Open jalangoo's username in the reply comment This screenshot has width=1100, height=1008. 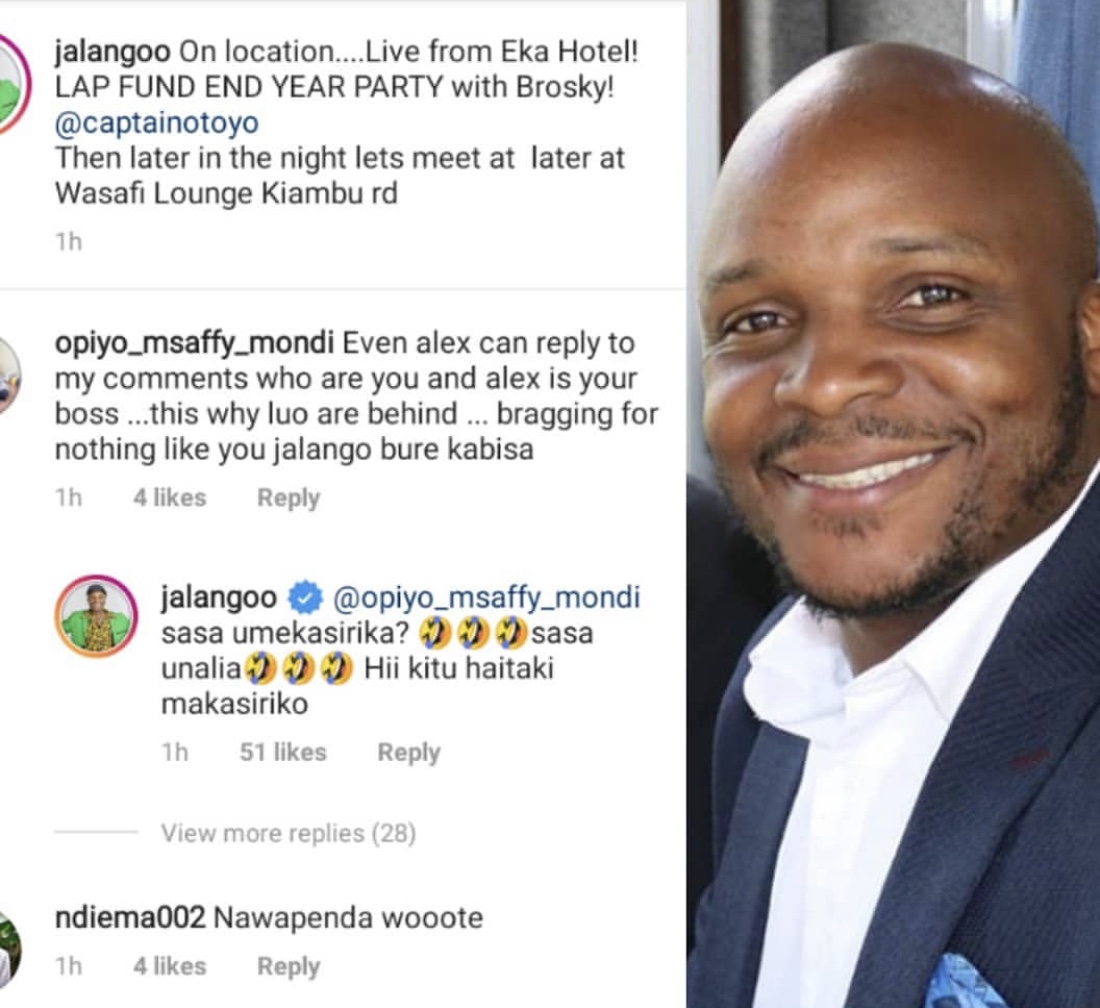click(219, 597)
